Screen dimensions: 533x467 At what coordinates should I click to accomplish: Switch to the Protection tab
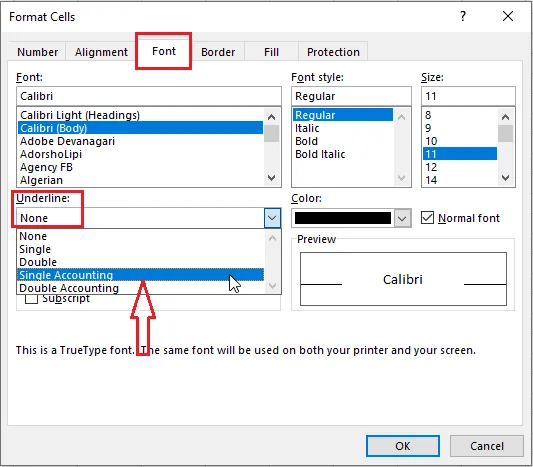coord(333,52)
